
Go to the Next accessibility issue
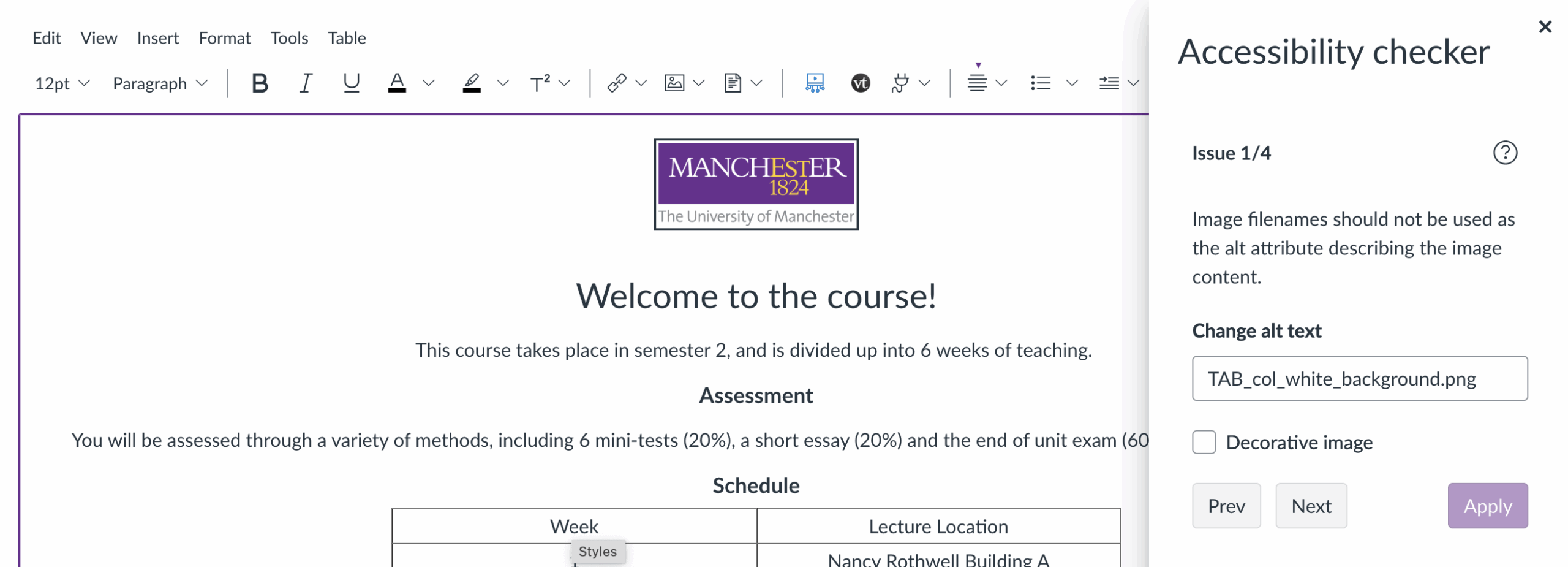[x=1311, y=506]
